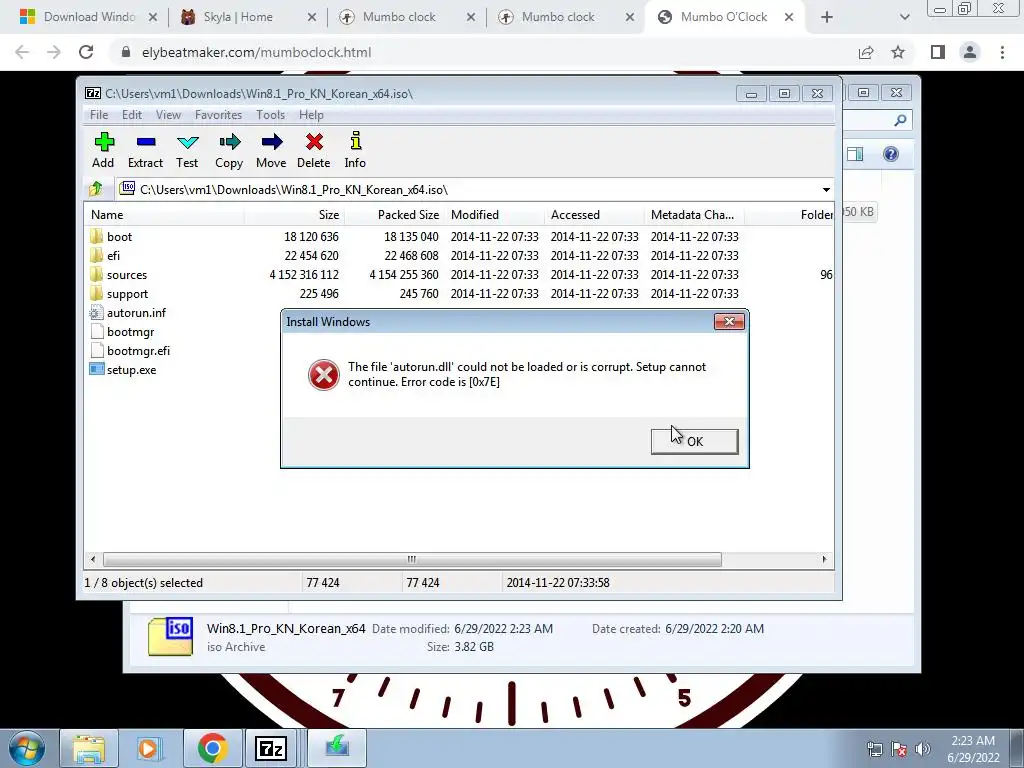Select the Move toolbar icon
Image resolution: width=1024 pixels, height=768 pixels.
pyautogui.click(x=271, y=151)
